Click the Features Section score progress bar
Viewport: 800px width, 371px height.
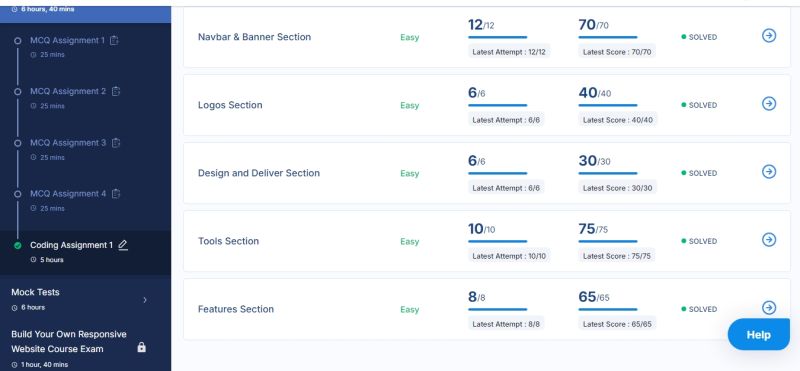tap(608, 309)
